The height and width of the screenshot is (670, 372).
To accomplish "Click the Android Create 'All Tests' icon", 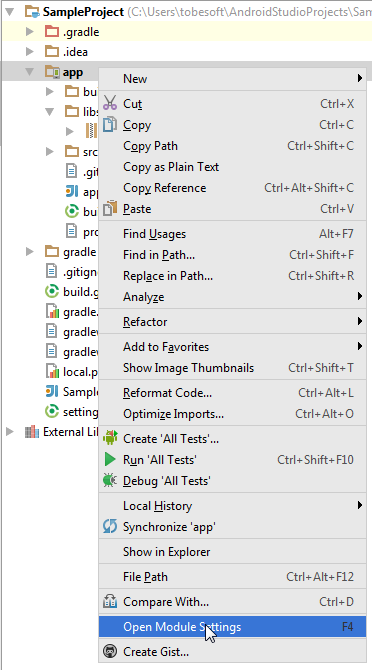I will point(110,438).
